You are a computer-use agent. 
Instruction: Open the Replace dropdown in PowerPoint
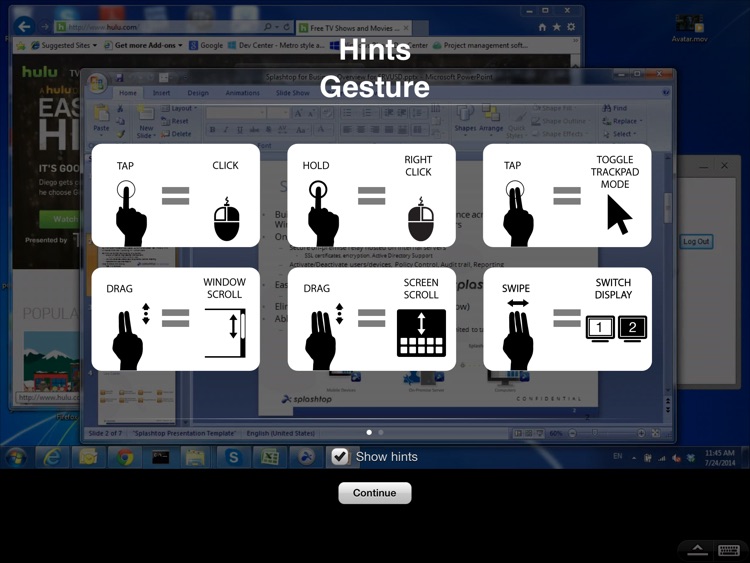pyautogui.click(x=622, y=121)
